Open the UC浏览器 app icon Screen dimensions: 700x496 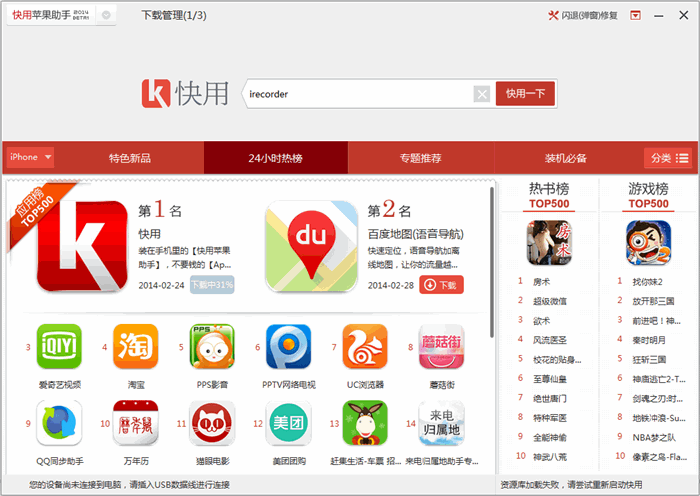365,346
